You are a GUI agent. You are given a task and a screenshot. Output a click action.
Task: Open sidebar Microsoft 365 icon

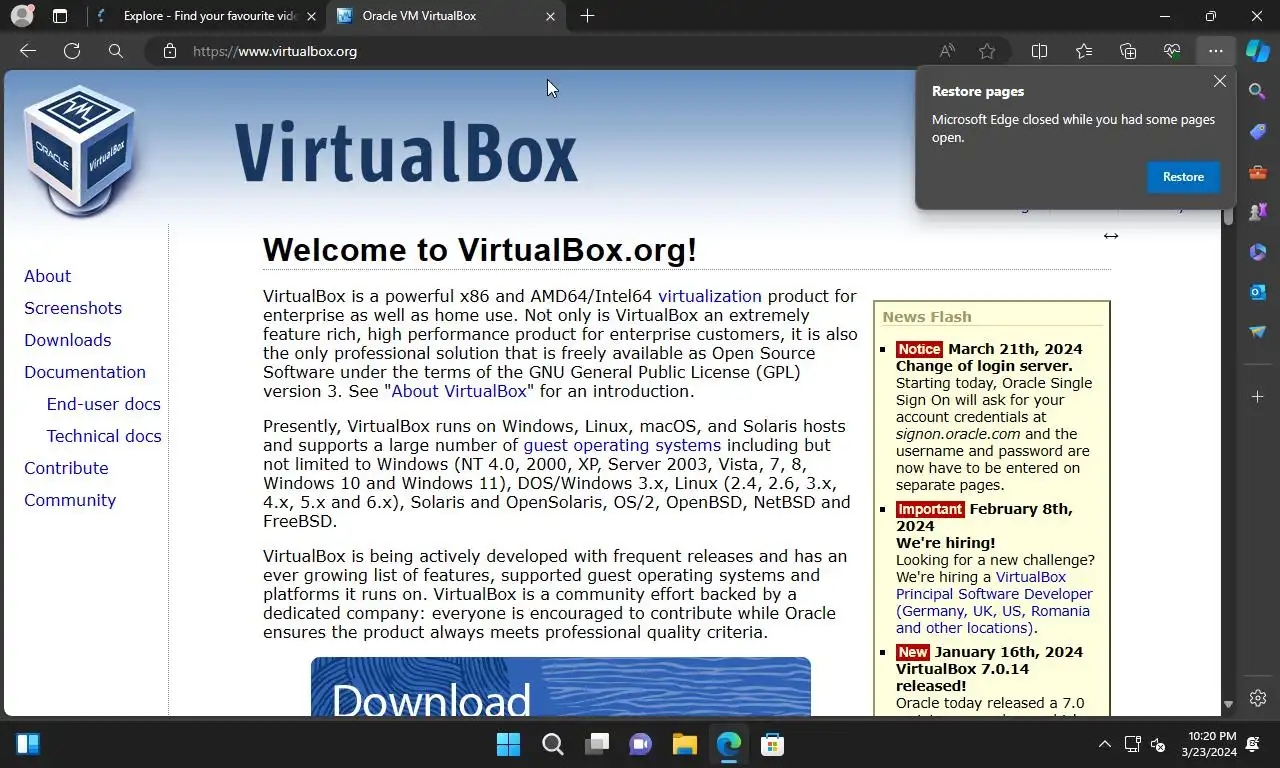[x=1258, y=252]
